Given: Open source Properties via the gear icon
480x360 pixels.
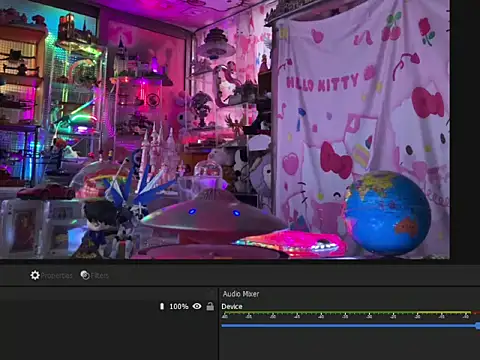Looking at the screenshot, I should click(35, 275).
